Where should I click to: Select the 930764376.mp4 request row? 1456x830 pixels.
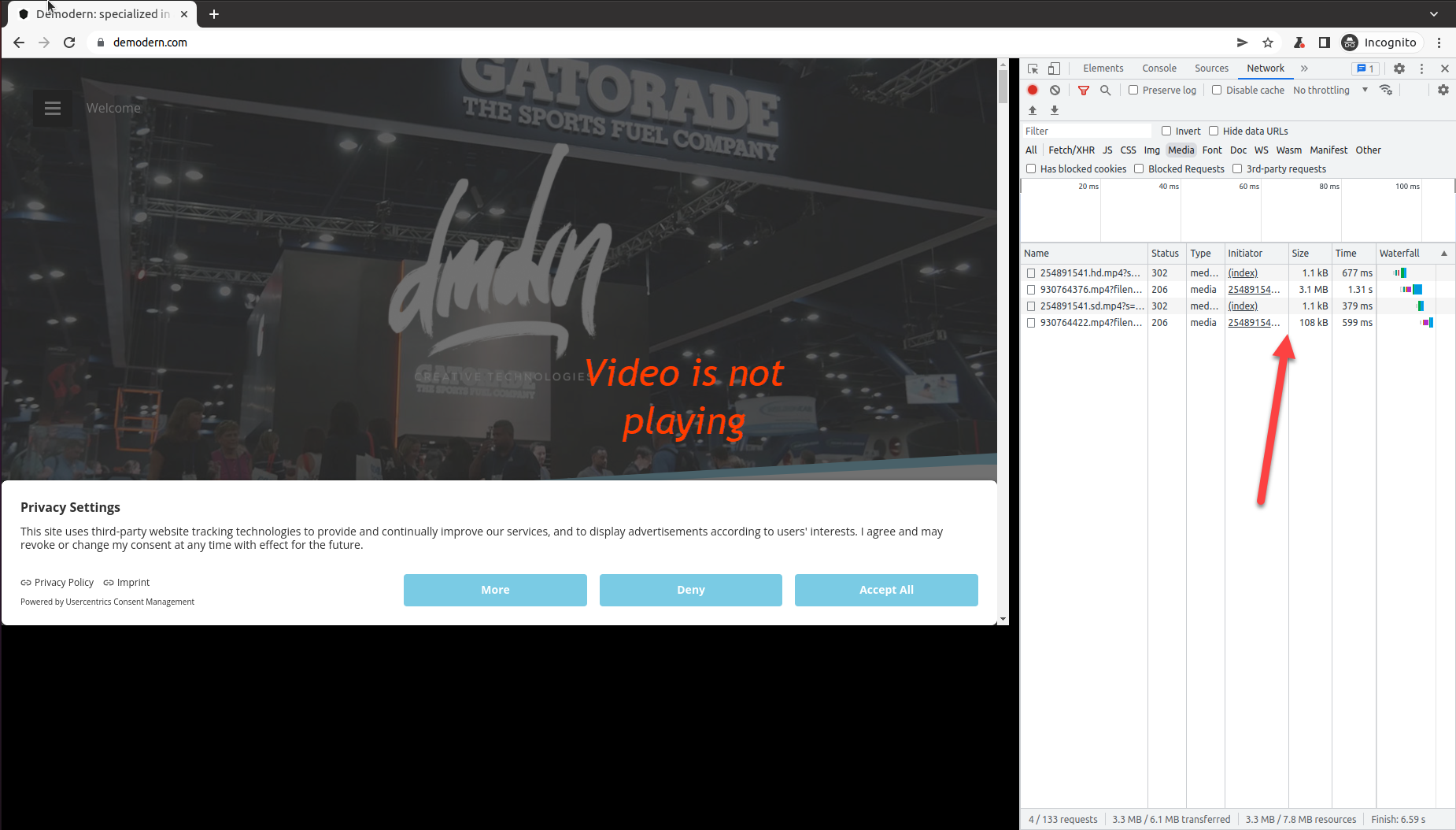(1237, 290)
